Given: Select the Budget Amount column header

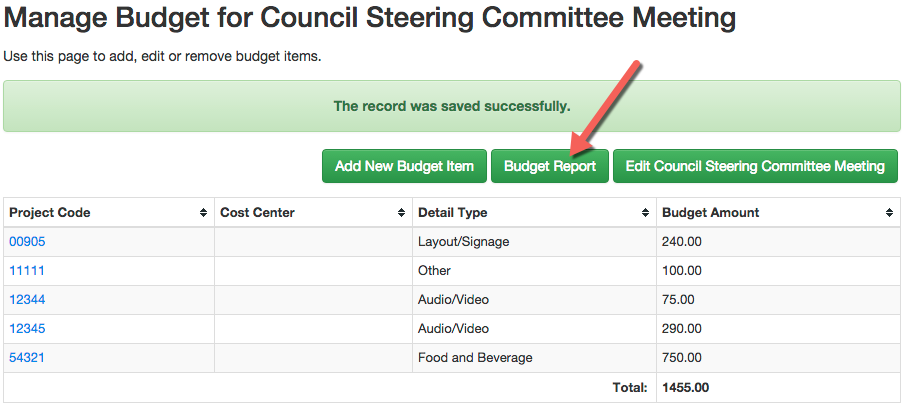Looking at the screenshot, I should pyautogui.click(x=777, y=213).
